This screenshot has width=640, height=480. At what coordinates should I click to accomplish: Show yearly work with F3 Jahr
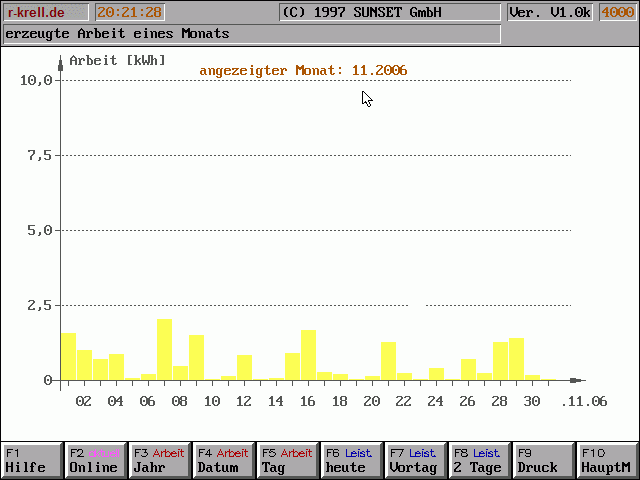coord(159,460)
